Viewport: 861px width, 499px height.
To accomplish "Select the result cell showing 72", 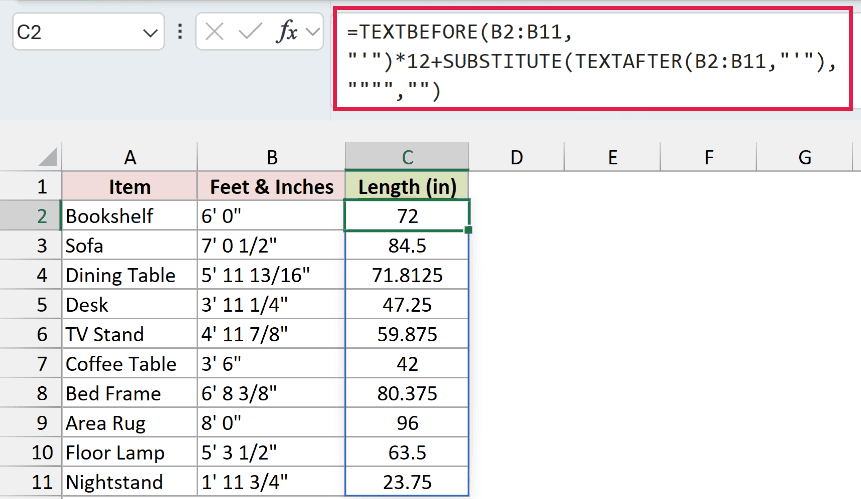I will [407, 216].
